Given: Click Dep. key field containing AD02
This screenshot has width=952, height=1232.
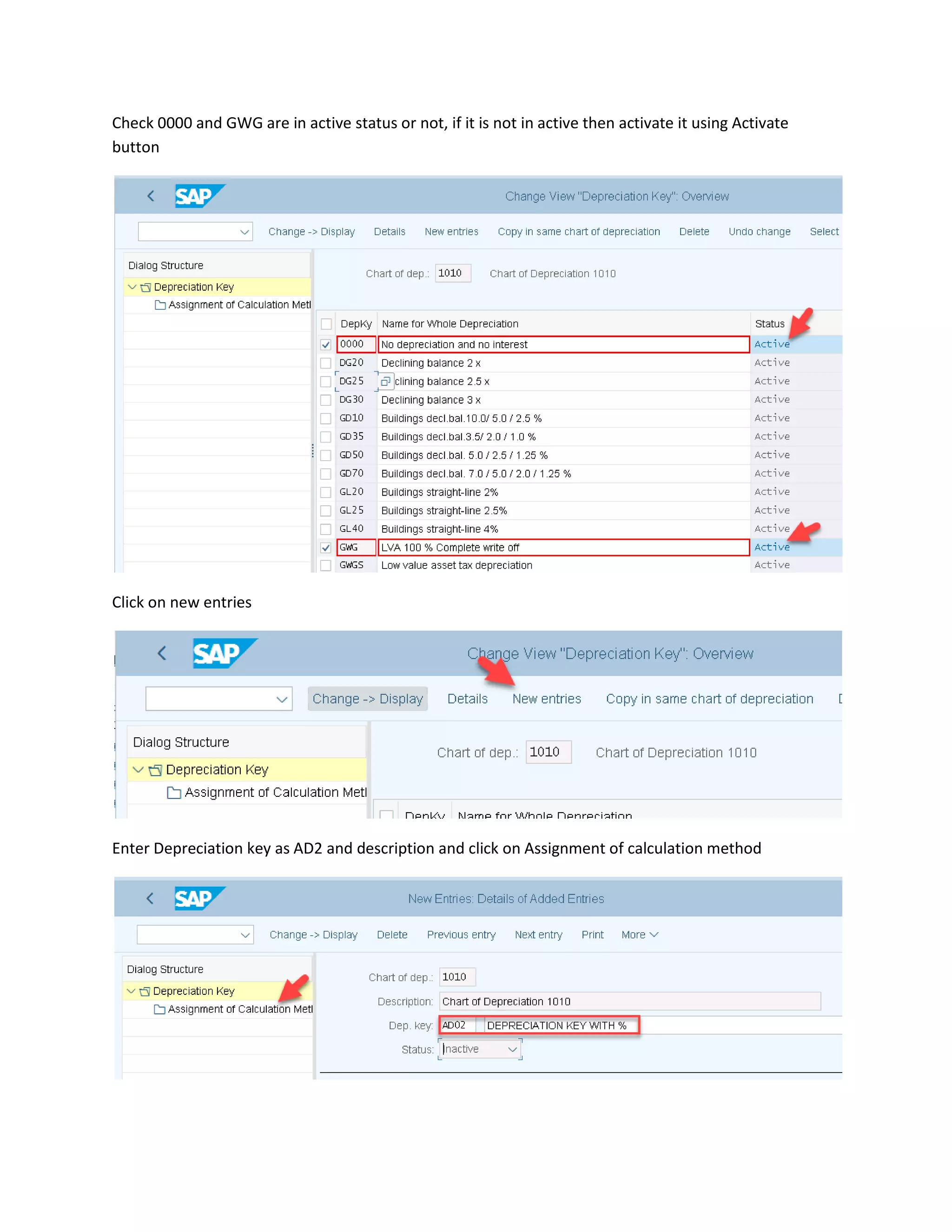Looking at the screenshot, I should 458,1026.
